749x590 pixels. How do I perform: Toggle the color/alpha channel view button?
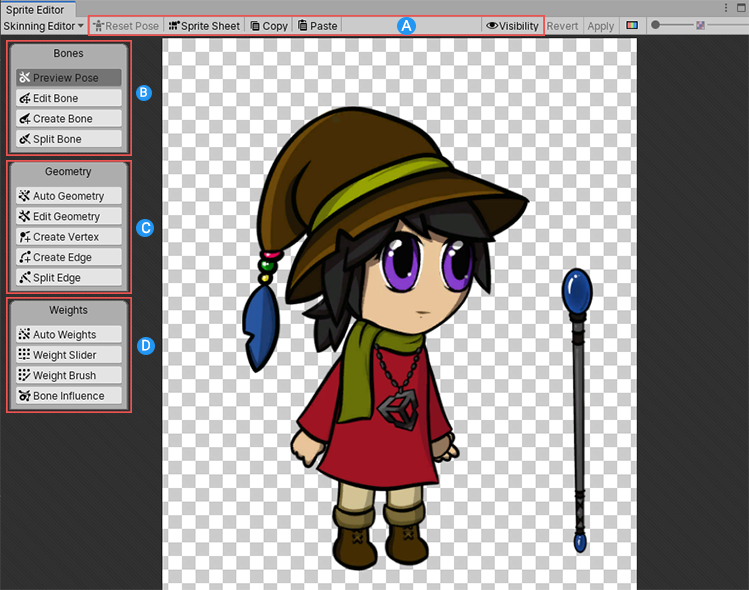coord(632,26)
